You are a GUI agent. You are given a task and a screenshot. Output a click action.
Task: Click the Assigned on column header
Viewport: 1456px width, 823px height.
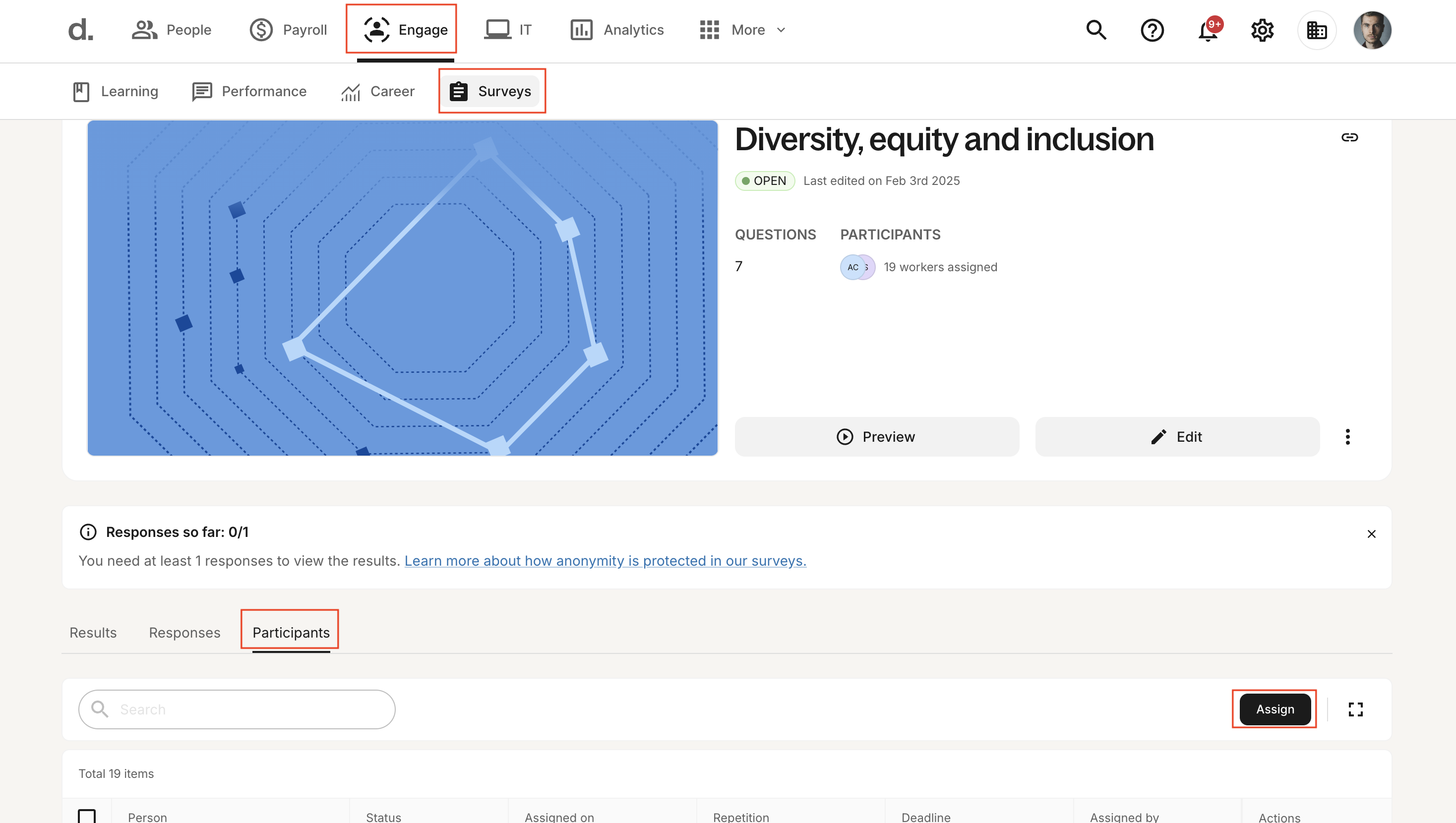point(559,817)
